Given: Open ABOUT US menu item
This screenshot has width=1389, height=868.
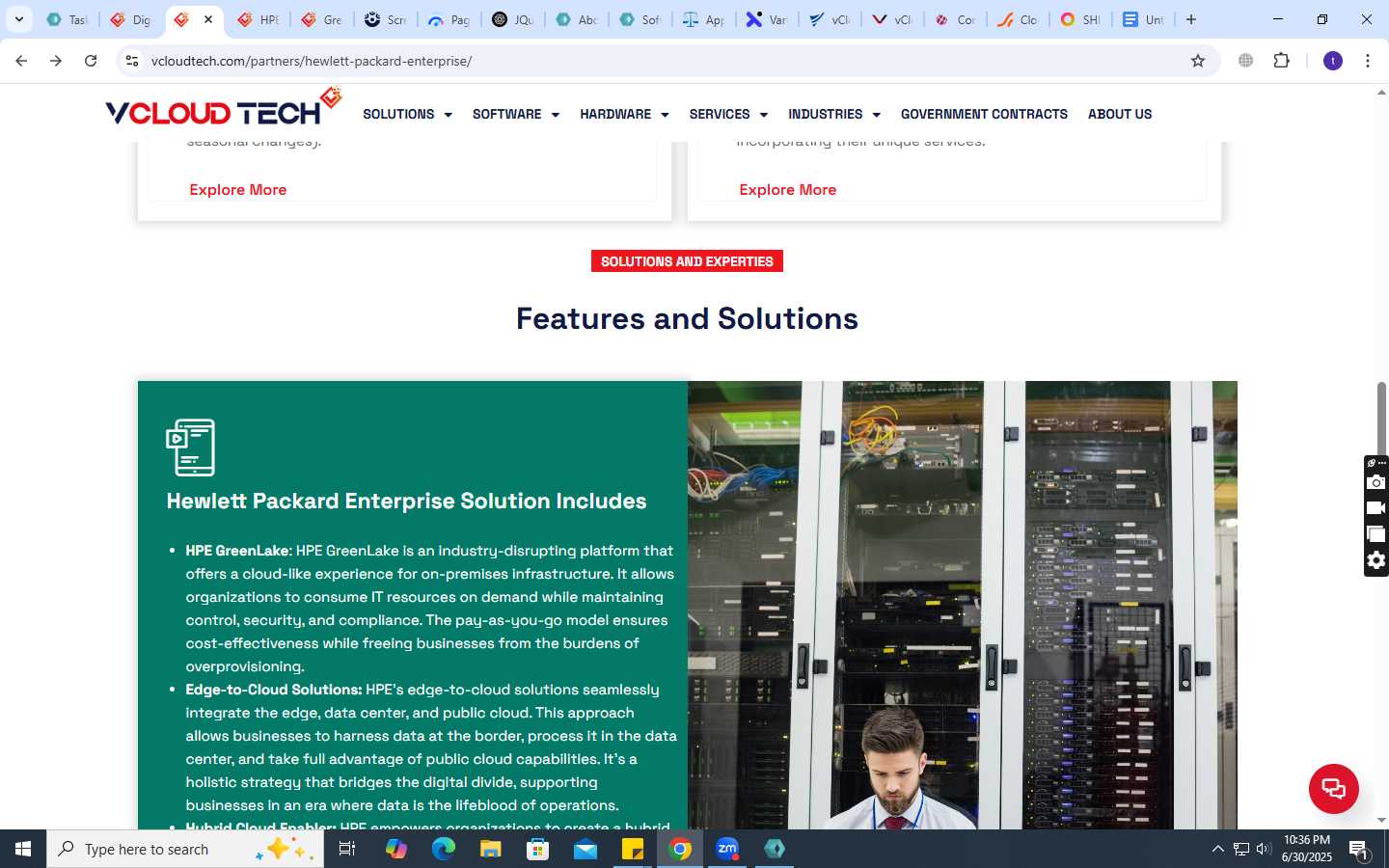Looking at the screenshot, I should 1120,114.
